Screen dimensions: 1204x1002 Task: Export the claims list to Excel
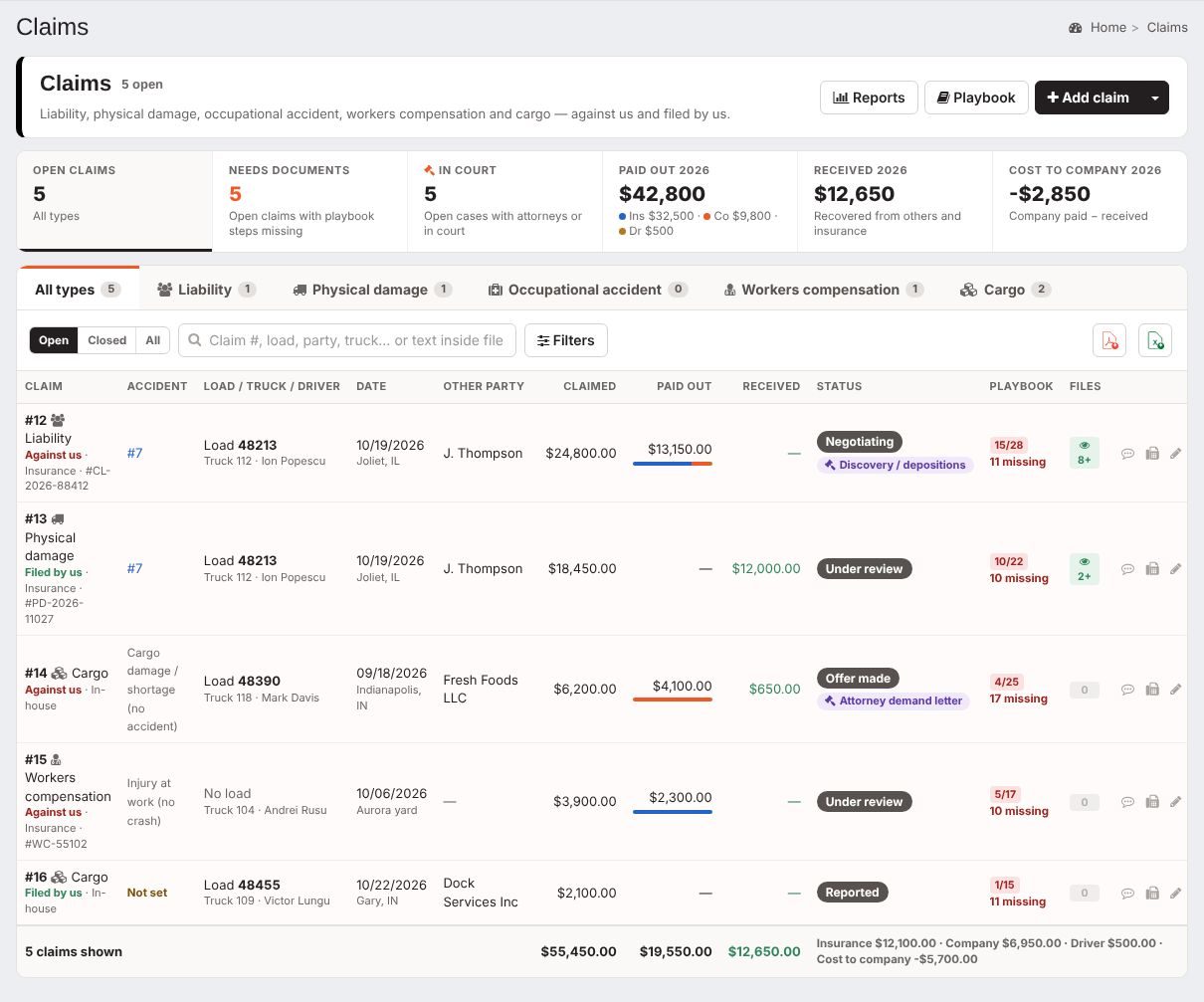(1155, 340)
